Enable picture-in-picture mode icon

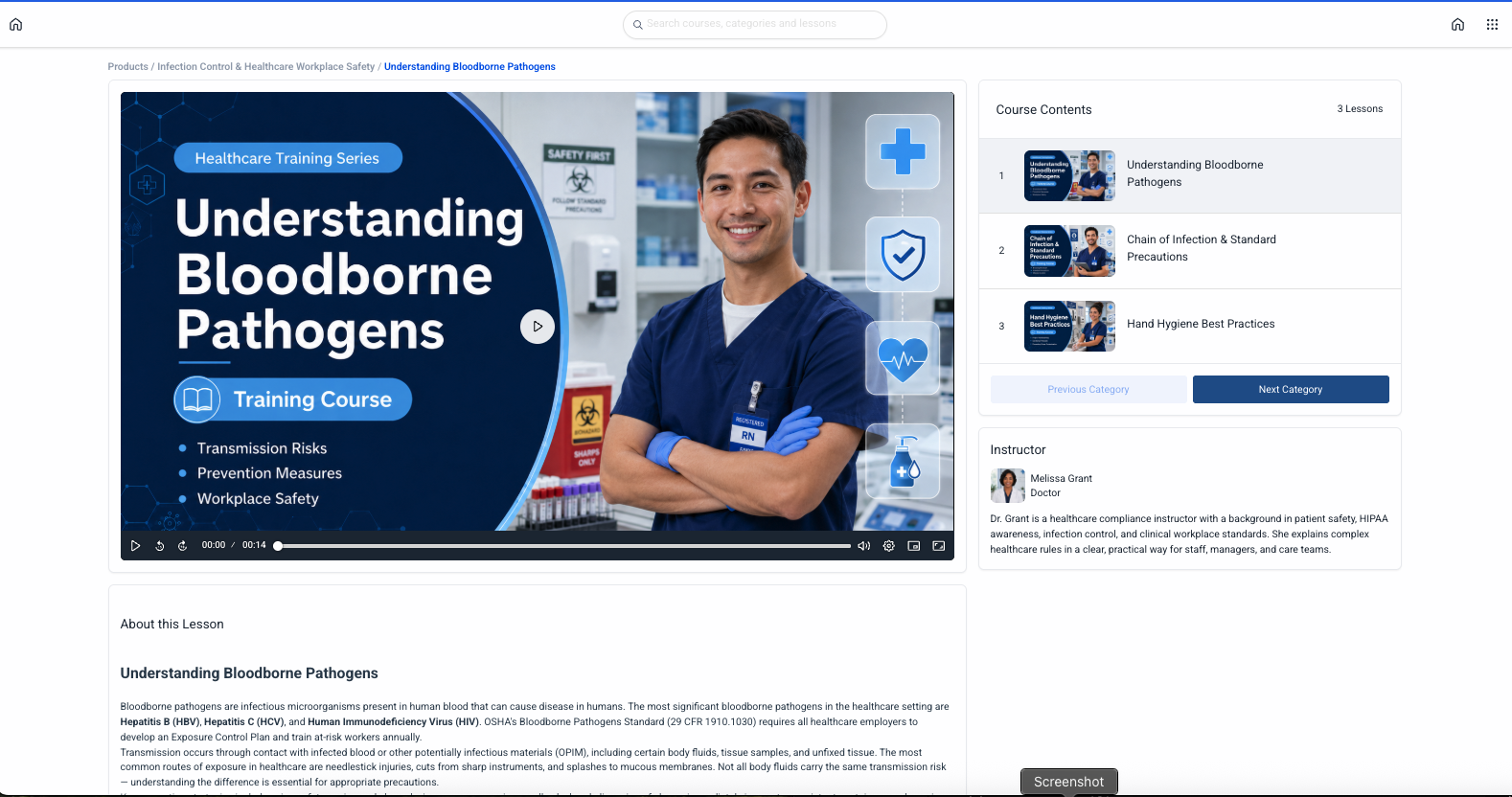pos(914,546)
